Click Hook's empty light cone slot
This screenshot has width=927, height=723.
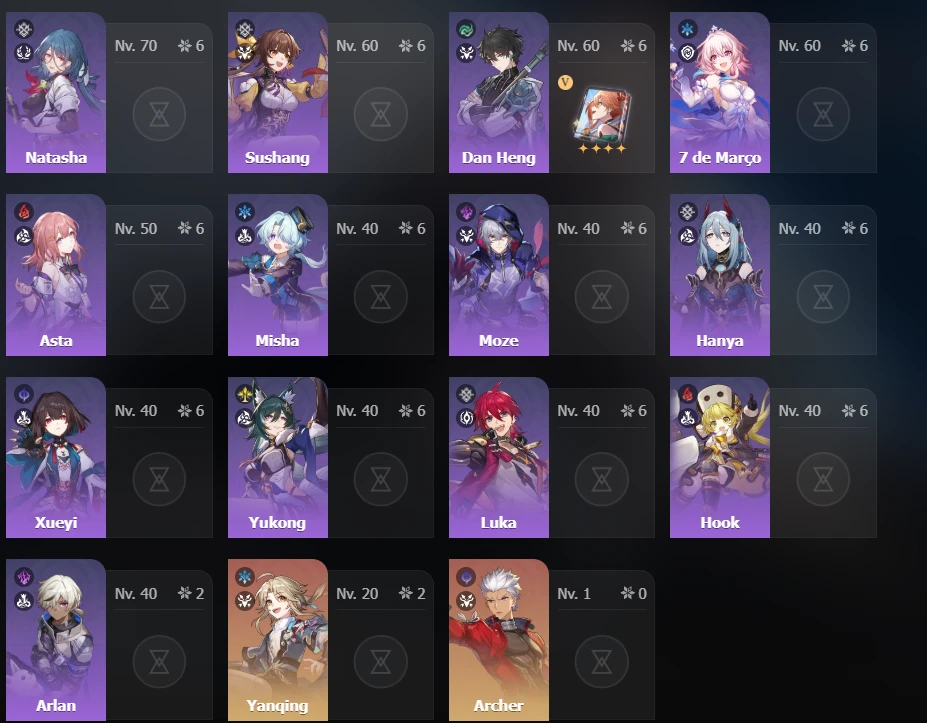(x=823, y=479)
